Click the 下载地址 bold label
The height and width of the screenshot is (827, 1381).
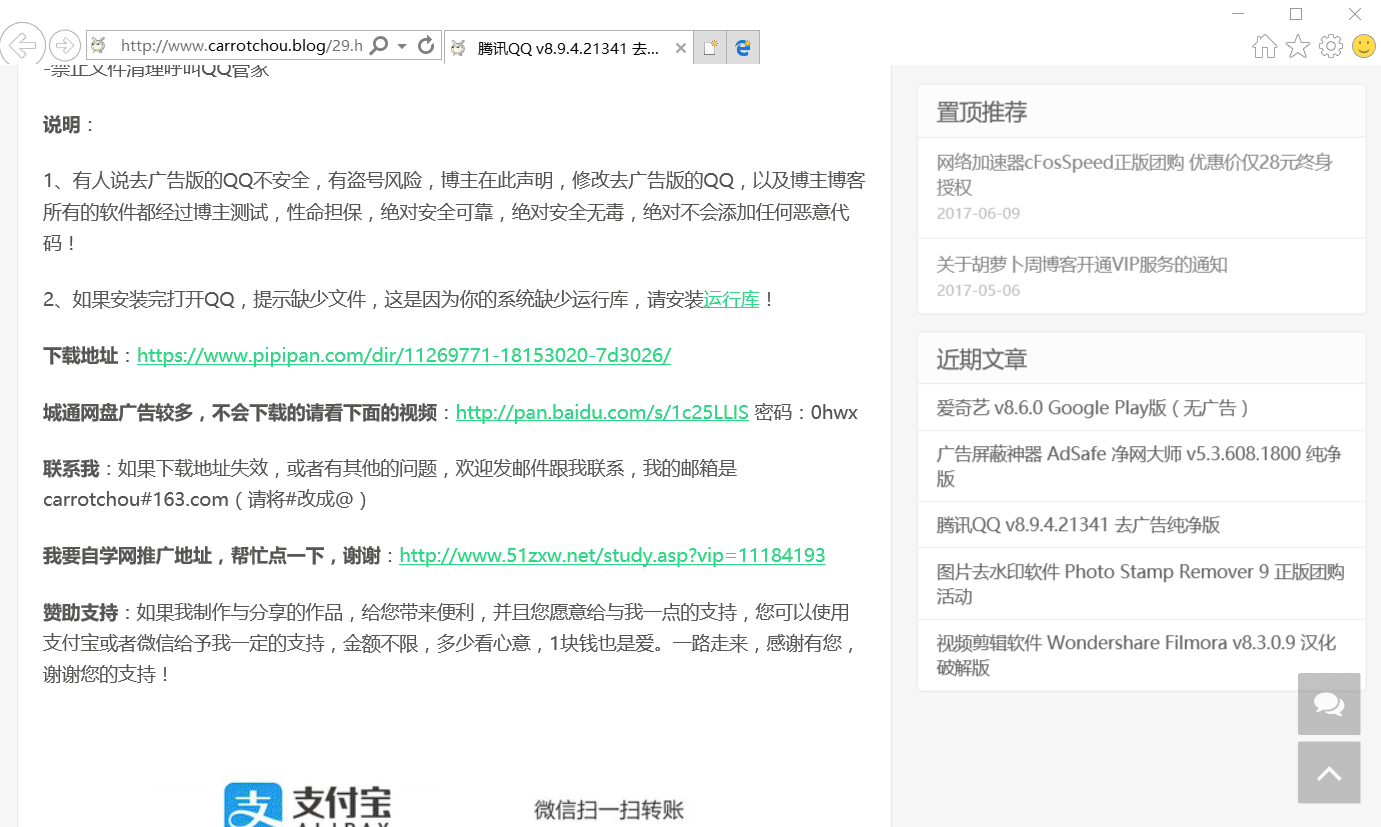tap(80, 355)
